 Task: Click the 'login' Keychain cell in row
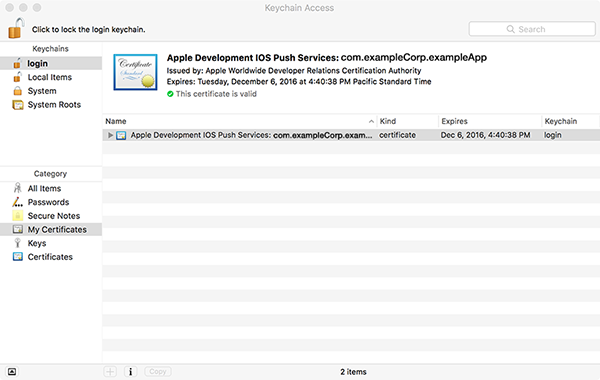(x=553, y=135)
